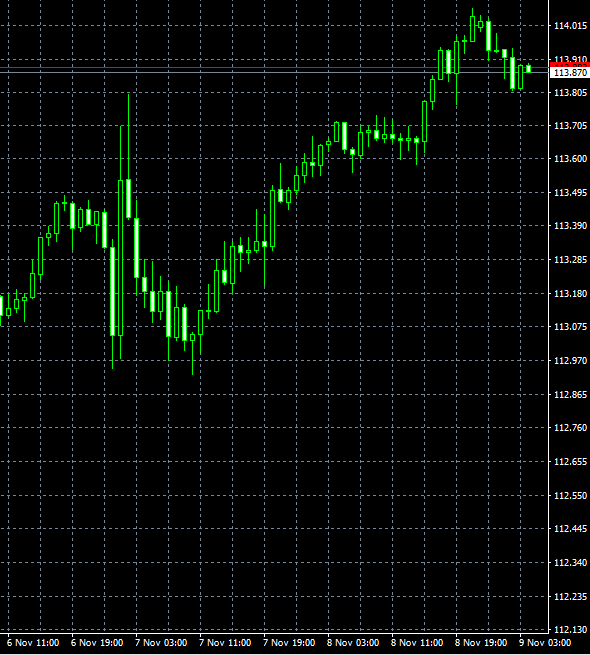Click the 112.550 price level label

tap(570, 496)
